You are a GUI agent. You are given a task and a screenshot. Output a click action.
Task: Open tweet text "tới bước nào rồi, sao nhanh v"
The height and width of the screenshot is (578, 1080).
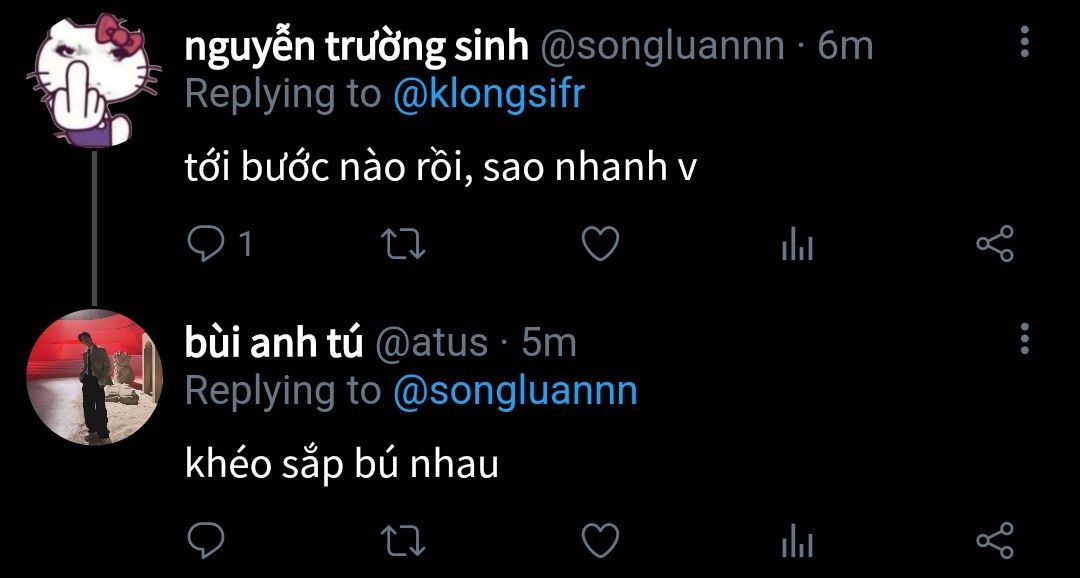click(441, 169)
